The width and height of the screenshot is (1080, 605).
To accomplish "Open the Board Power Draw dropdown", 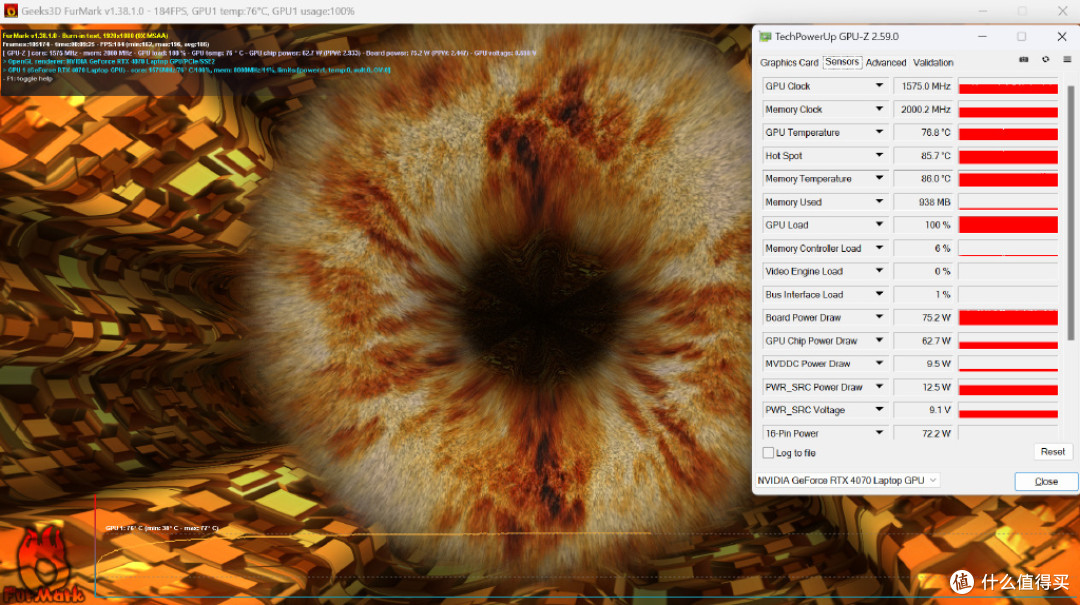I will (x=879, y=318).
